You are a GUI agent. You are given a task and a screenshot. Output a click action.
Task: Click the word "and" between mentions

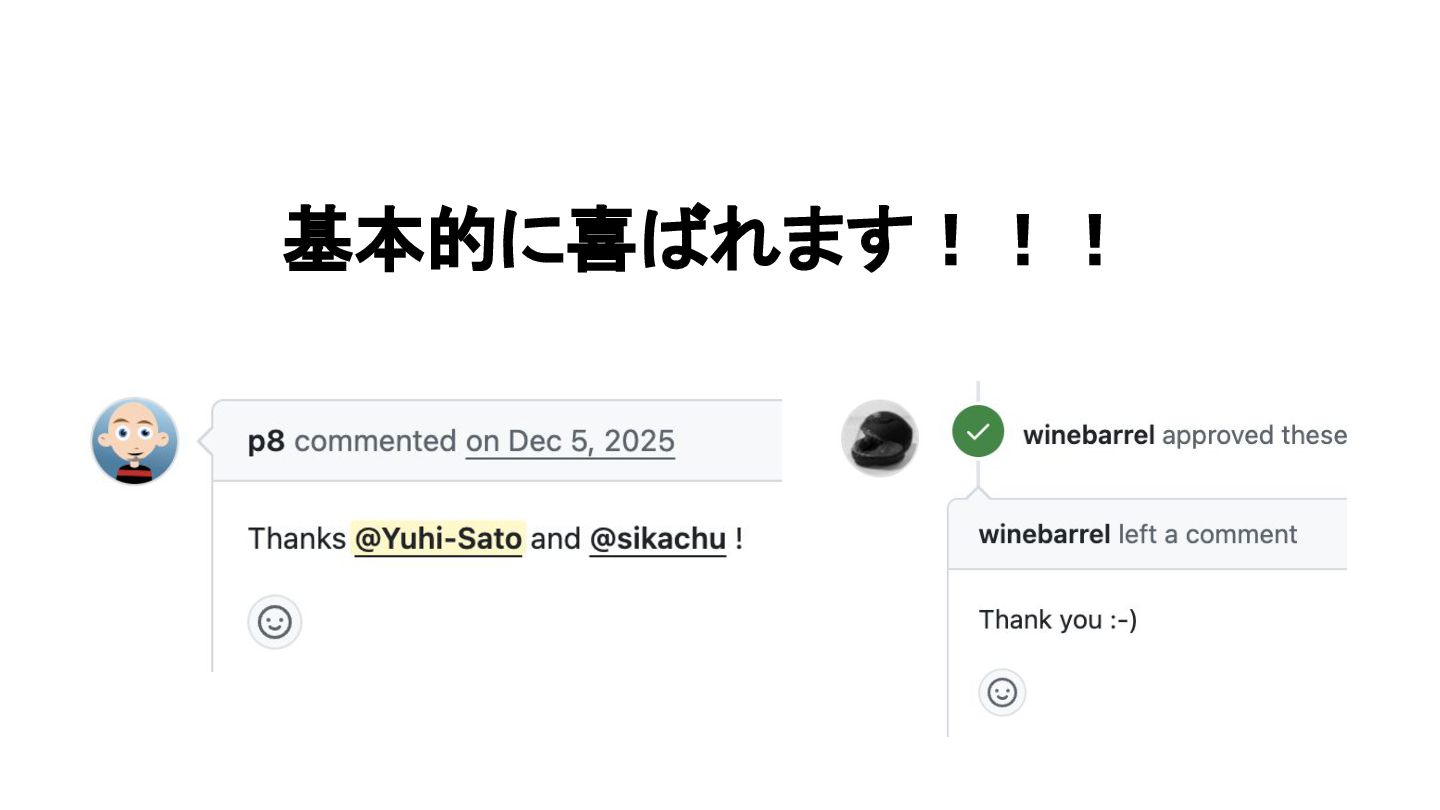point(556,539)
